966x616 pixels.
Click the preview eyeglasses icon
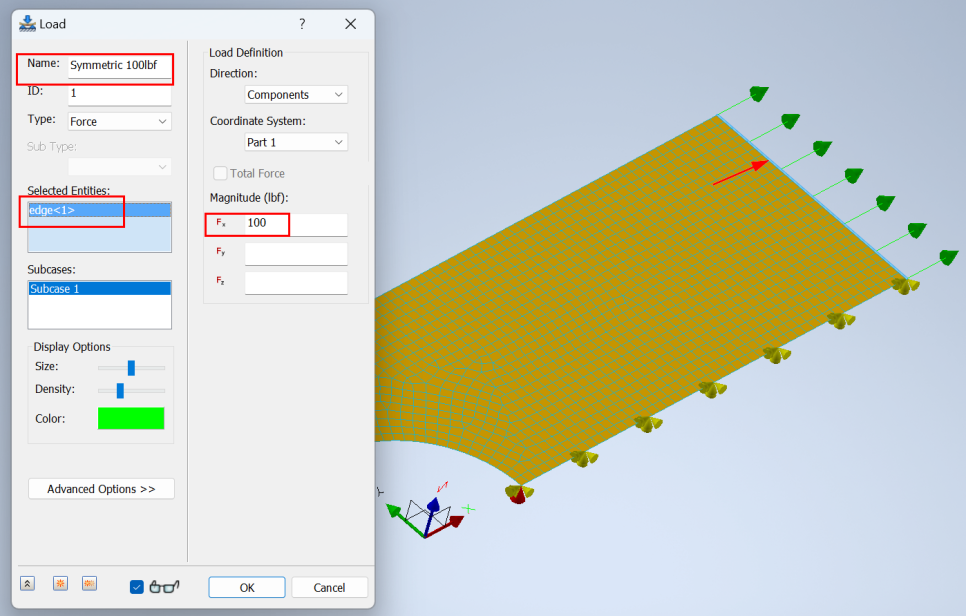(165, 587)
